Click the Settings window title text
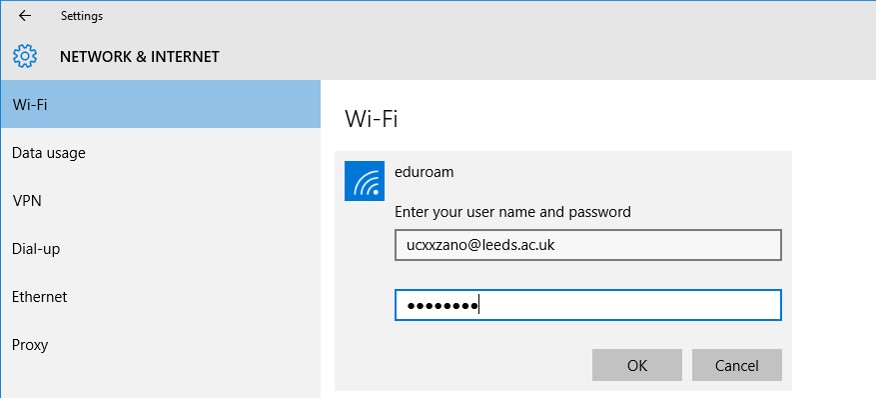The height and width of the screenshot is (398, 876). [x=82, y=16]
